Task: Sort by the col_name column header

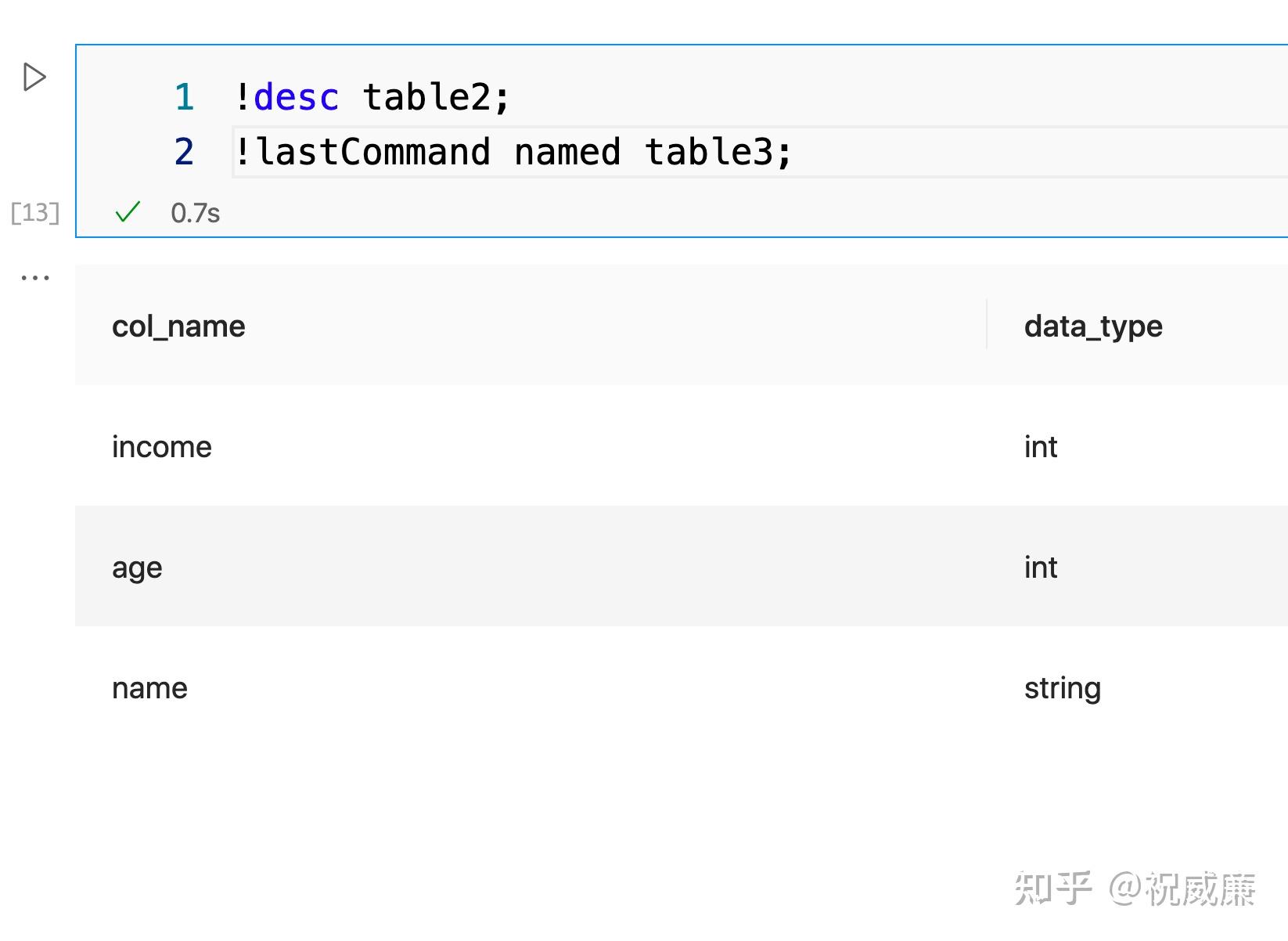Action: 178,326
